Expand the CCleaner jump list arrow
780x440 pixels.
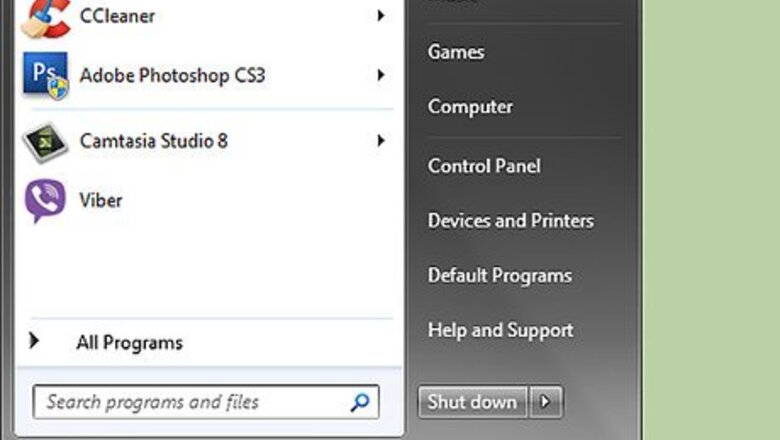point(381,16)
